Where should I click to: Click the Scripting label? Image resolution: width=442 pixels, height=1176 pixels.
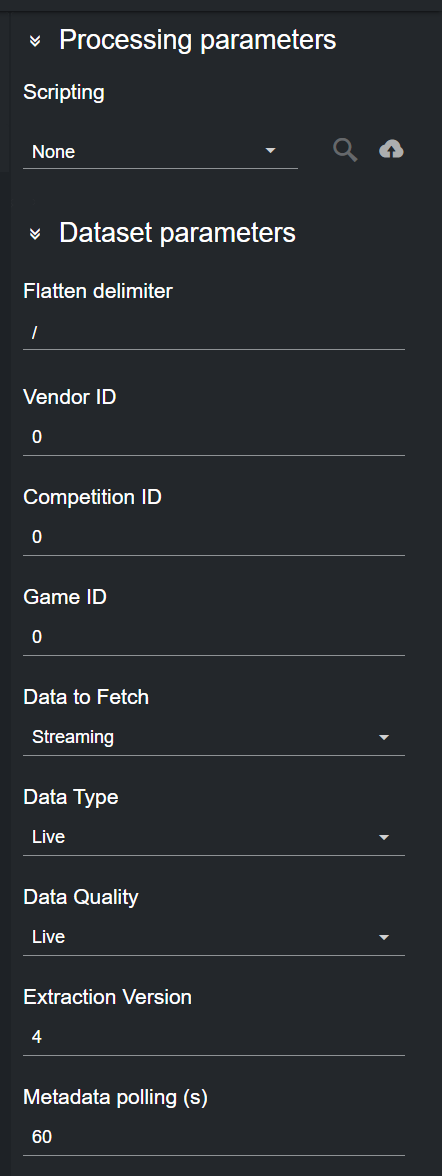(64, 93)
